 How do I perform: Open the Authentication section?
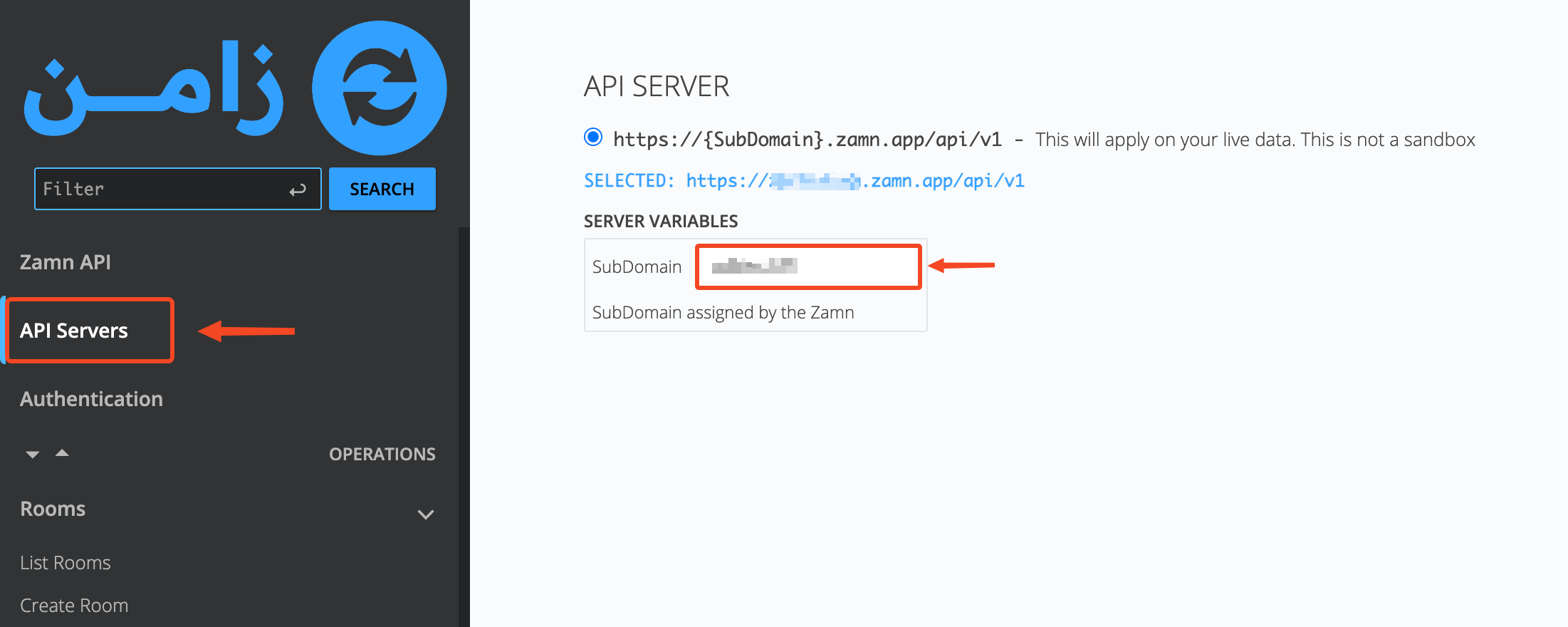(91, 399)
